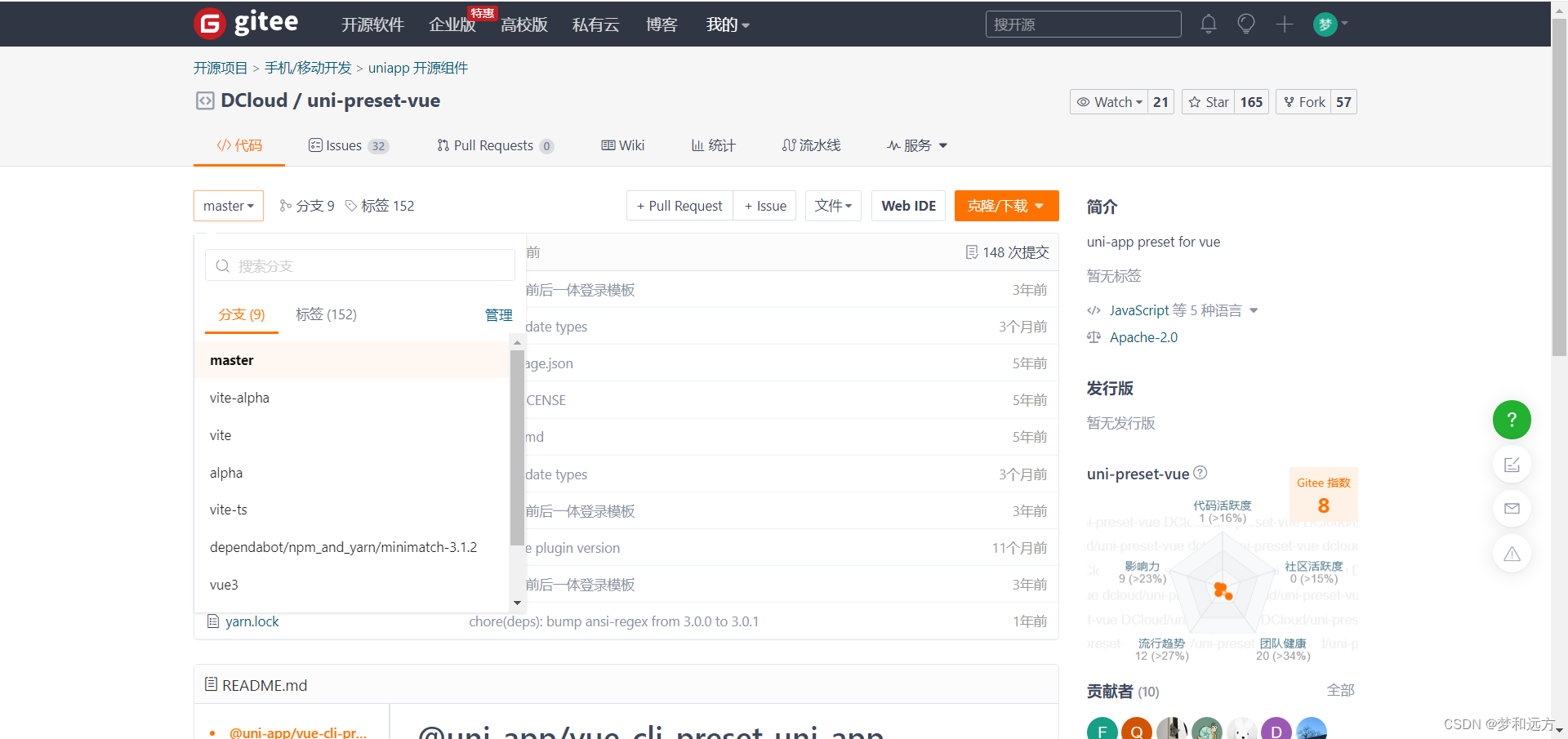Click the green help question mark button
Image resolution: width=1568 pixels, height=739 pixels.
[1512, 420]
